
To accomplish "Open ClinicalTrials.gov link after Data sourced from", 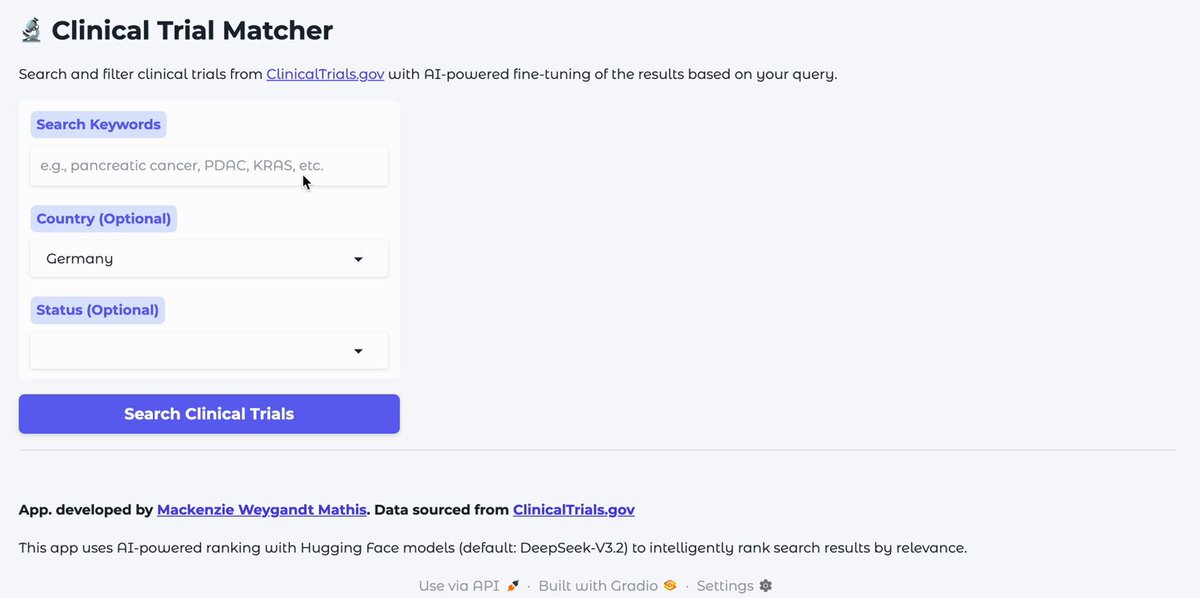I will 574,510.
